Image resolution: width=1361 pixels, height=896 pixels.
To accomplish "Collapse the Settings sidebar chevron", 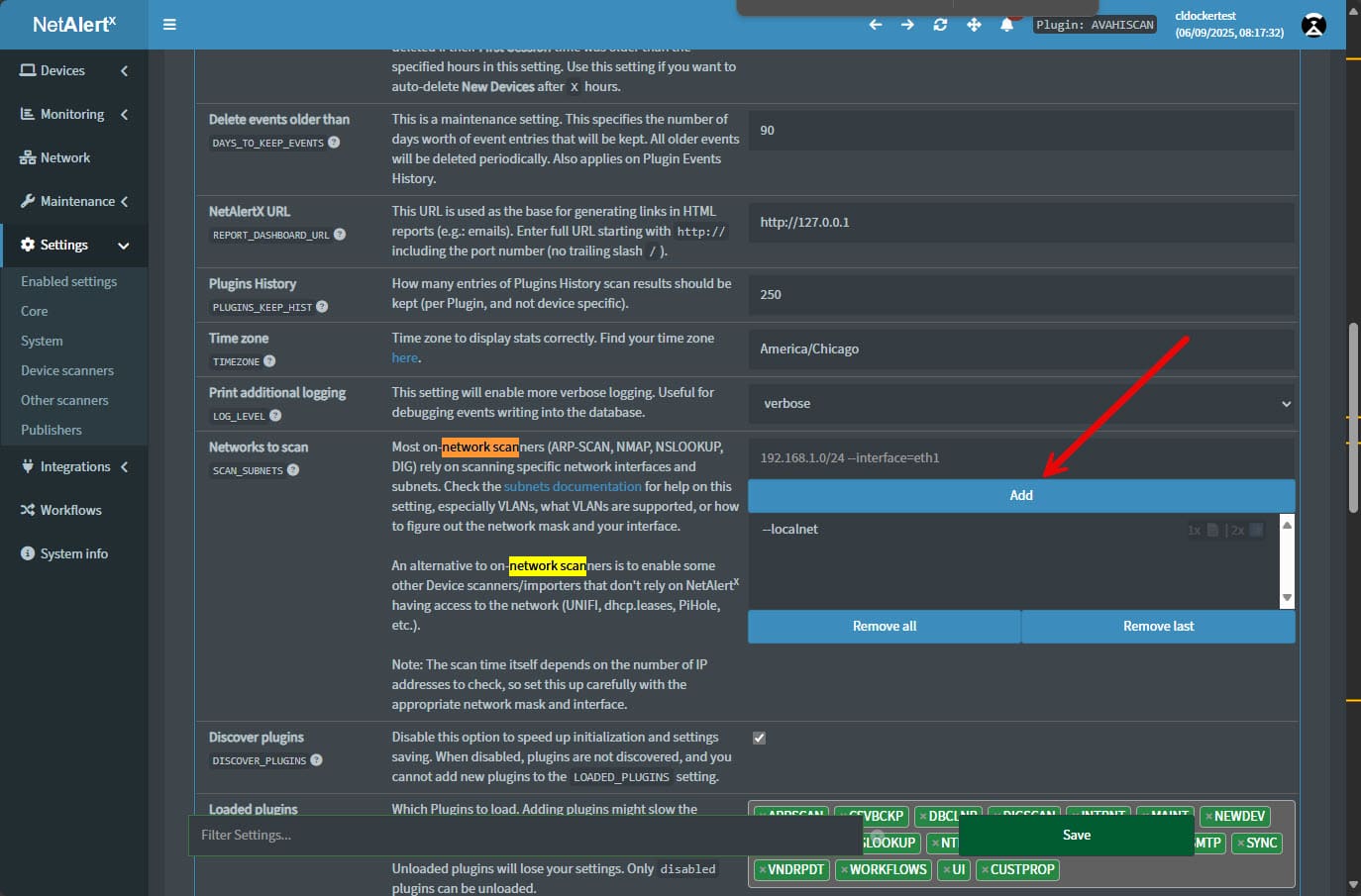I will pos(124,246).
